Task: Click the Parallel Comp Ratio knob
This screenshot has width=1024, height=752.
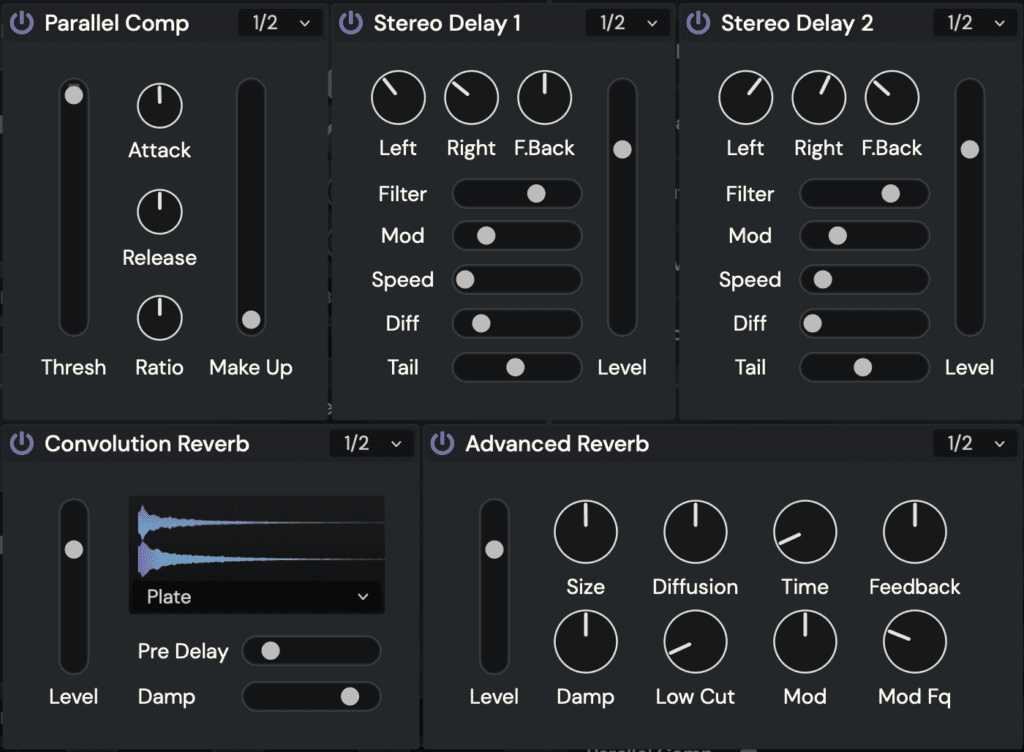Action: (159, 318)
